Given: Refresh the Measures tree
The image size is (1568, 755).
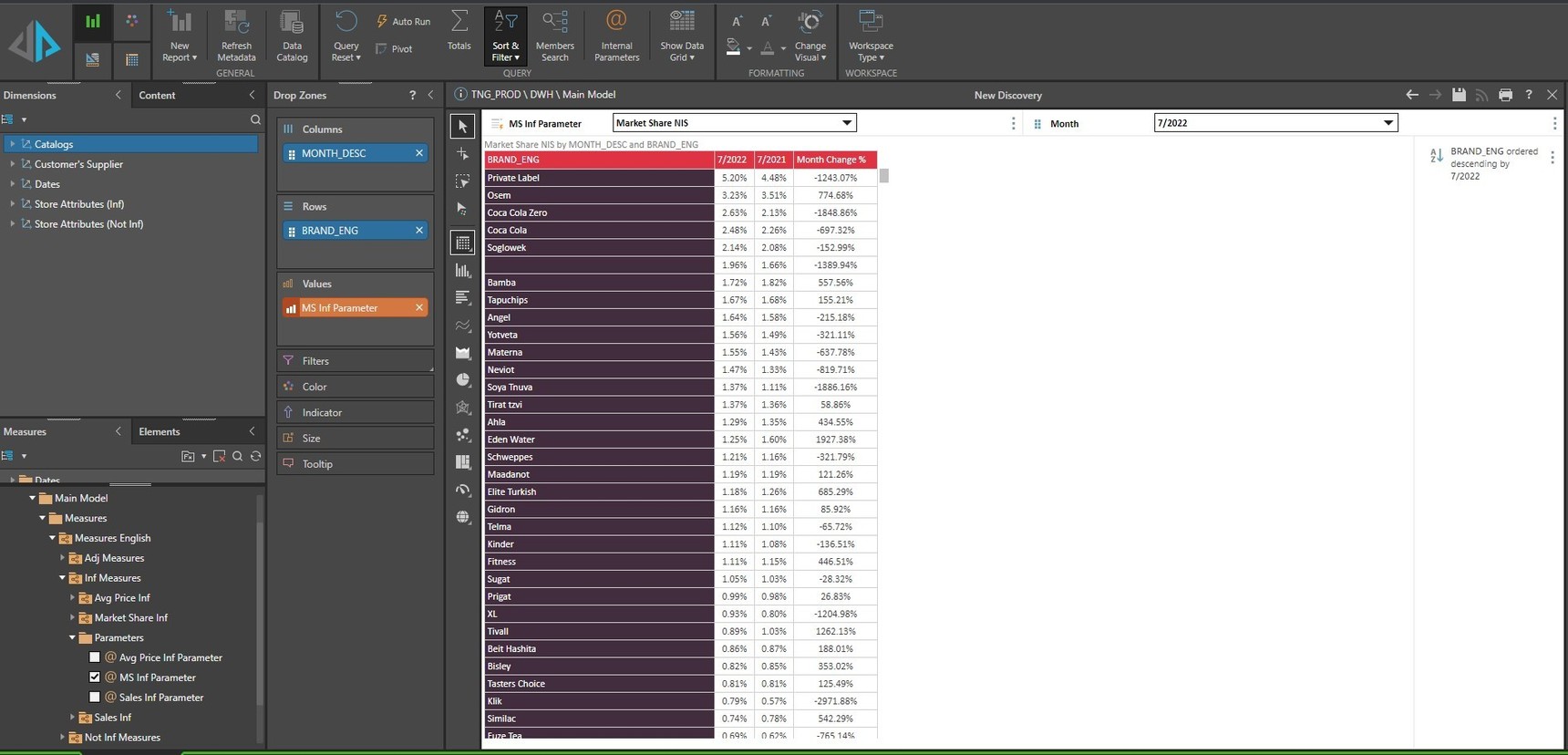Looking at the screenshot, I should point(255,456).
